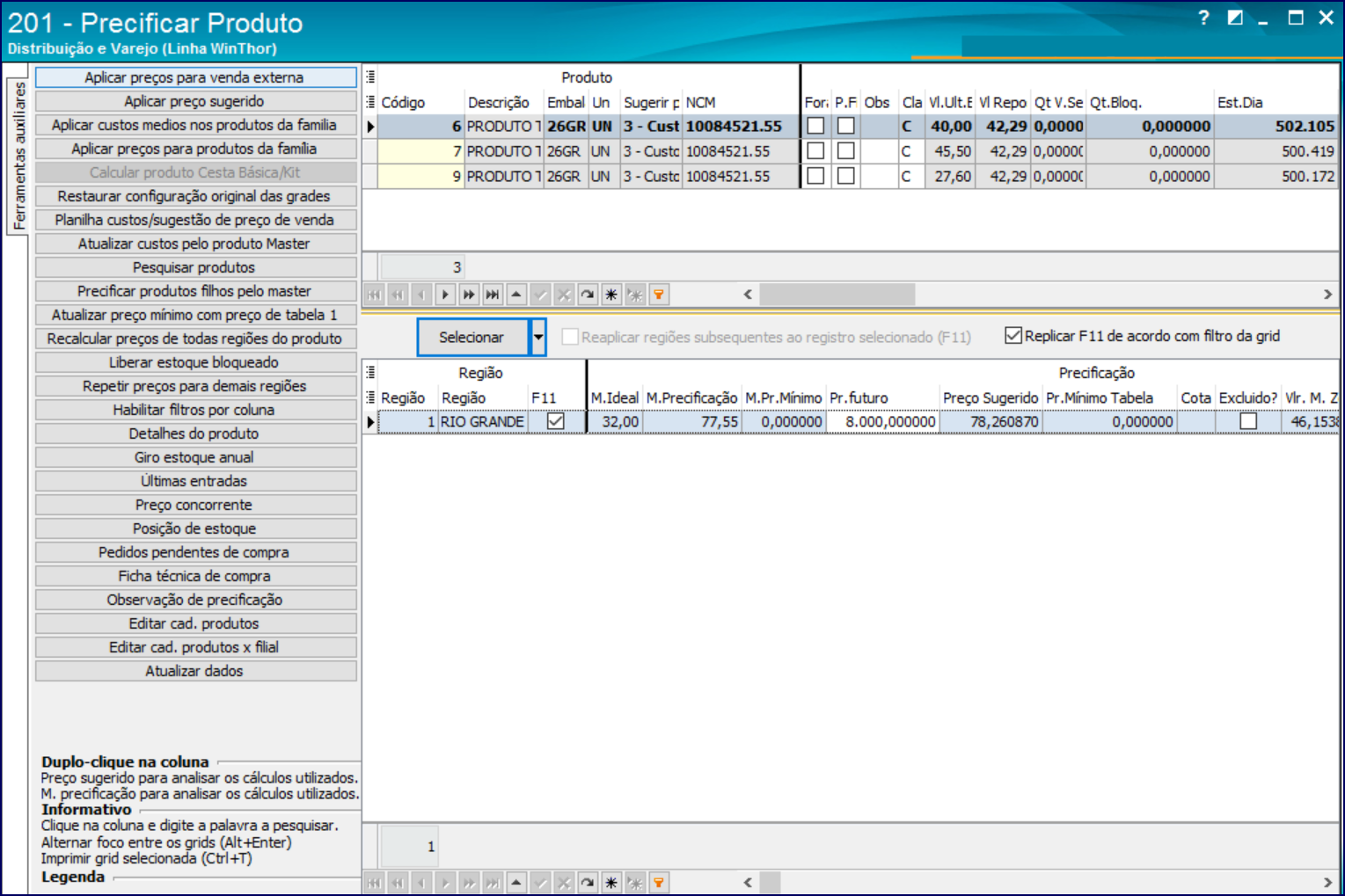Viewport: 1345px width, 896px height.
Task: Save bookmark asterisk in Produto grid navigator
Action: coord(611,295)
